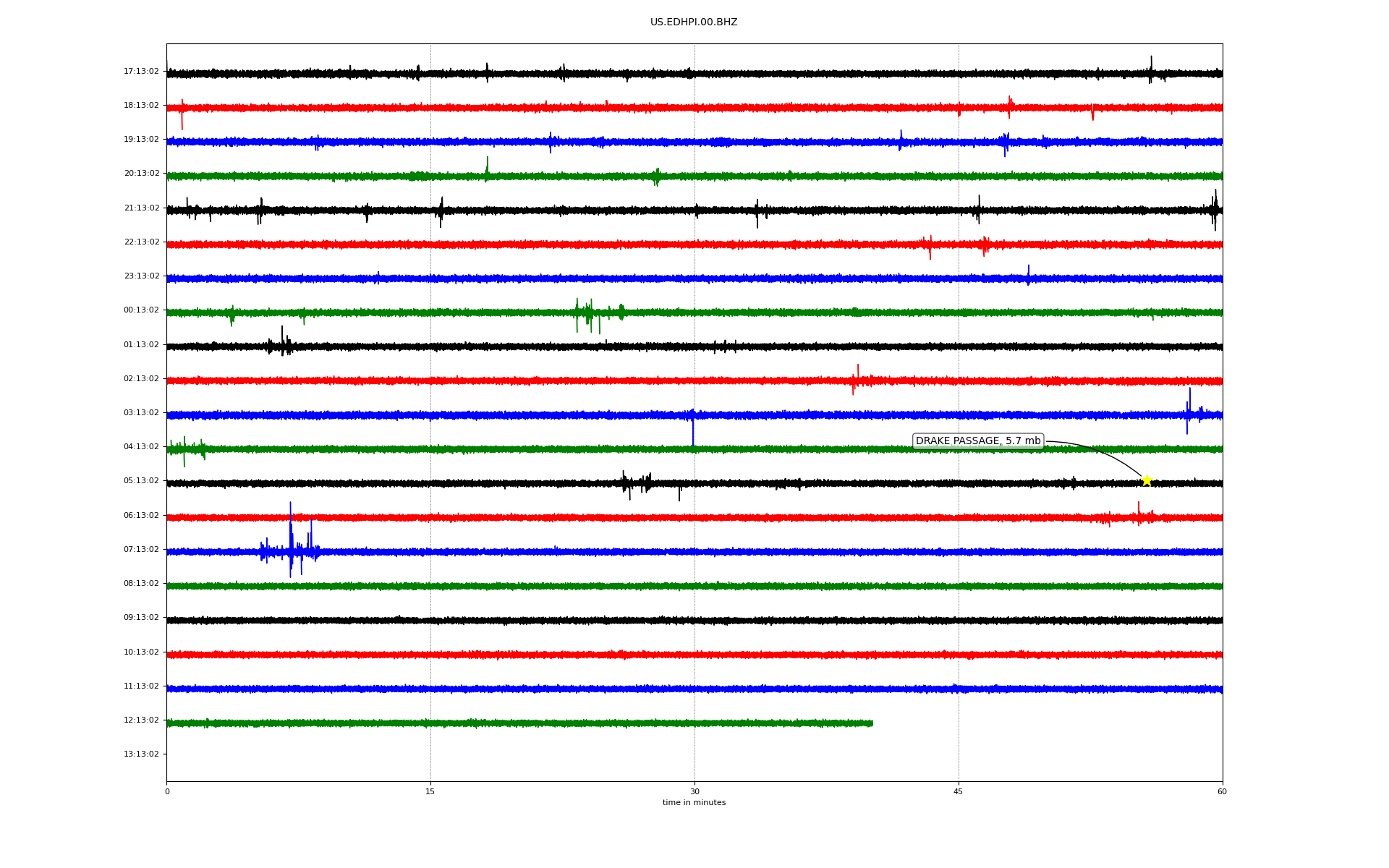Click the DRAKE PASSAGE, 5.7 mb annotation label
1389x868 pixels.
978,441
